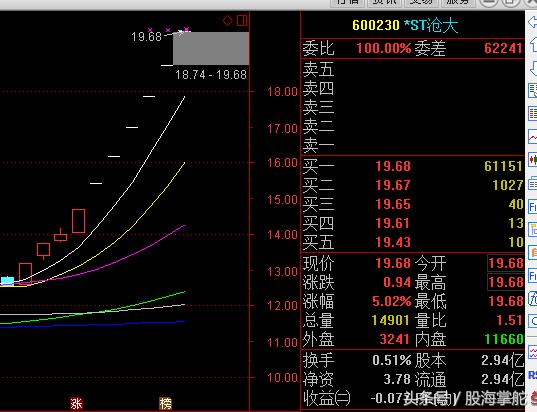Click the back arrow icon in right sidebar

(x=533, y=23)
